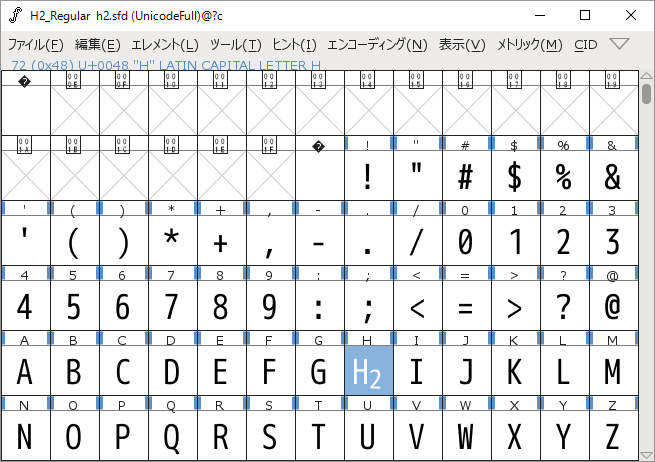Select the digit 4 glyph cell
The image size is (655, 462).
click(25, 305)
